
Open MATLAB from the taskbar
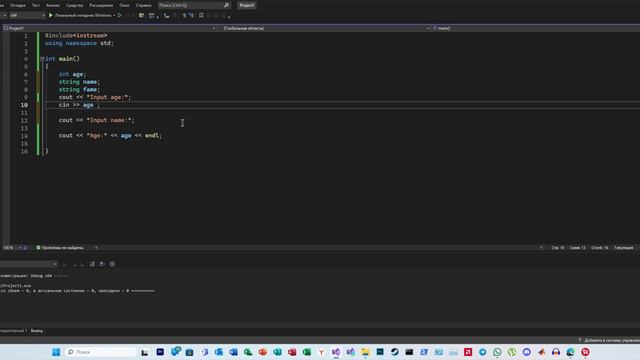tap(541, 352)
